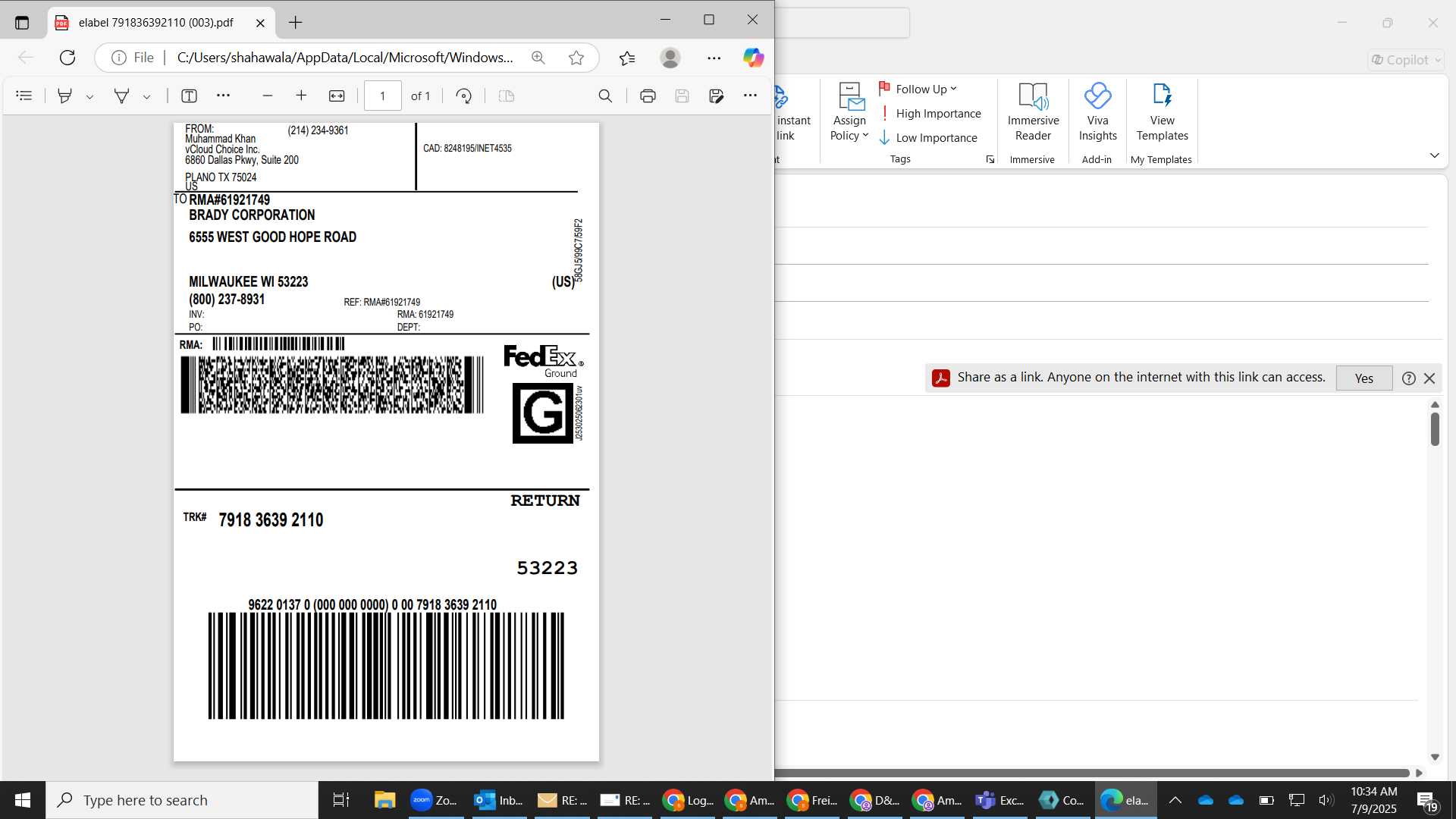
Task: Zoom page via address bar magnifier
Action: pos(538,58)
